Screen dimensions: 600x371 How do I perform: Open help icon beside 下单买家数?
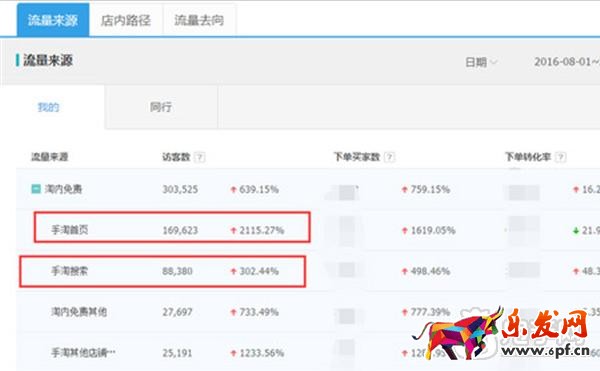coord(389,157)
